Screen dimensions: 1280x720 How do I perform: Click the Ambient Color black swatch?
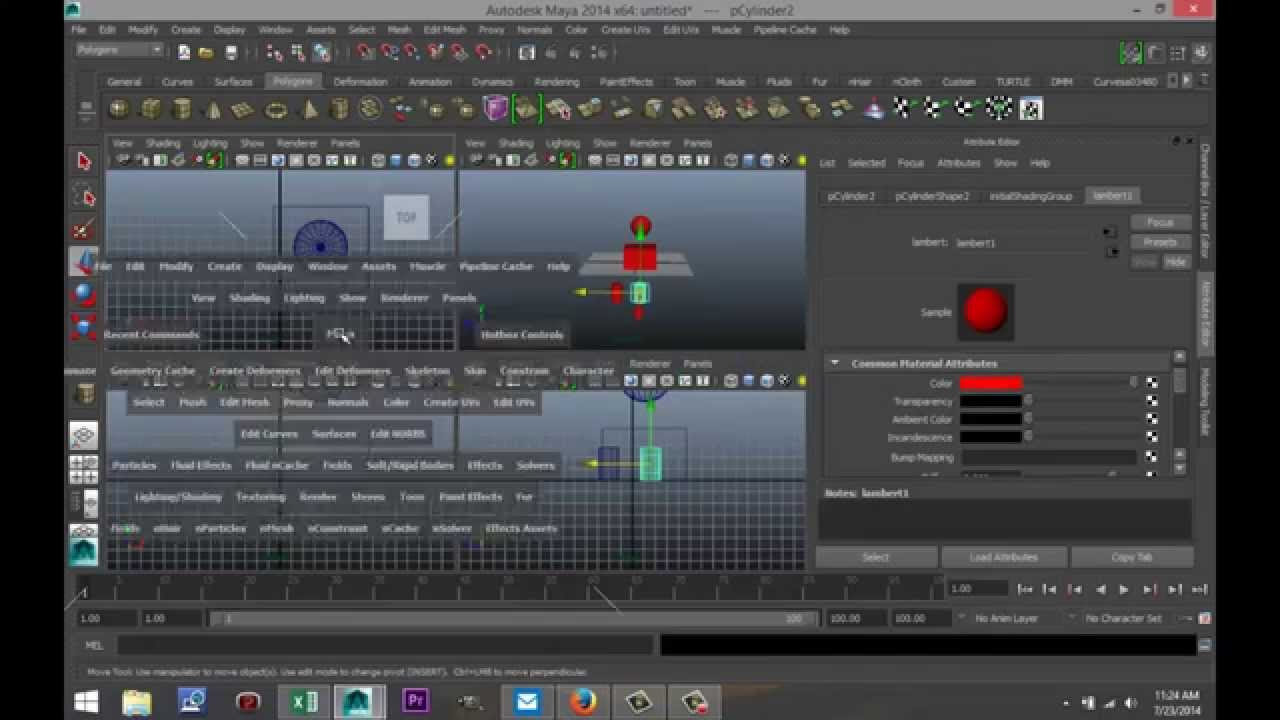click(x=990, y=419)
